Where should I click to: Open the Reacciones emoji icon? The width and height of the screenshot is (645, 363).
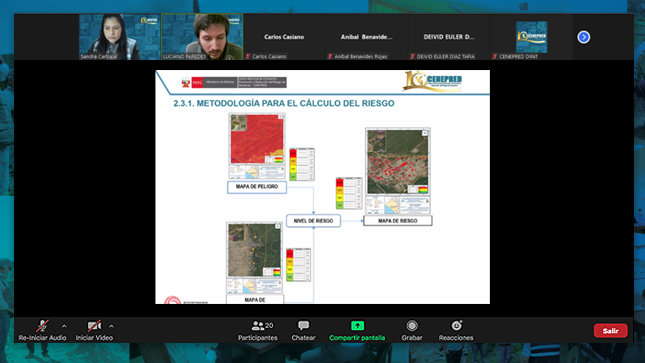pos(456,326)
